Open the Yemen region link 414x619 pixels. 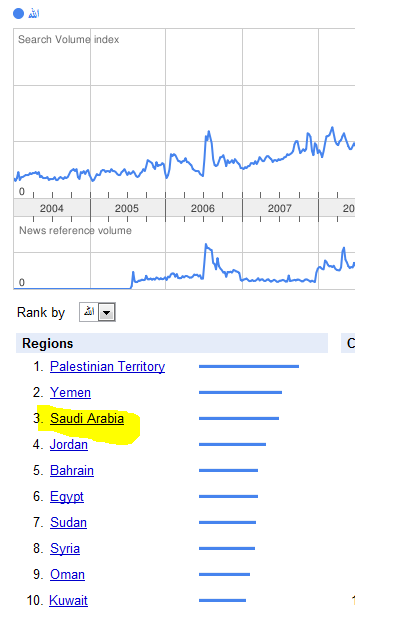pos(70,392)
